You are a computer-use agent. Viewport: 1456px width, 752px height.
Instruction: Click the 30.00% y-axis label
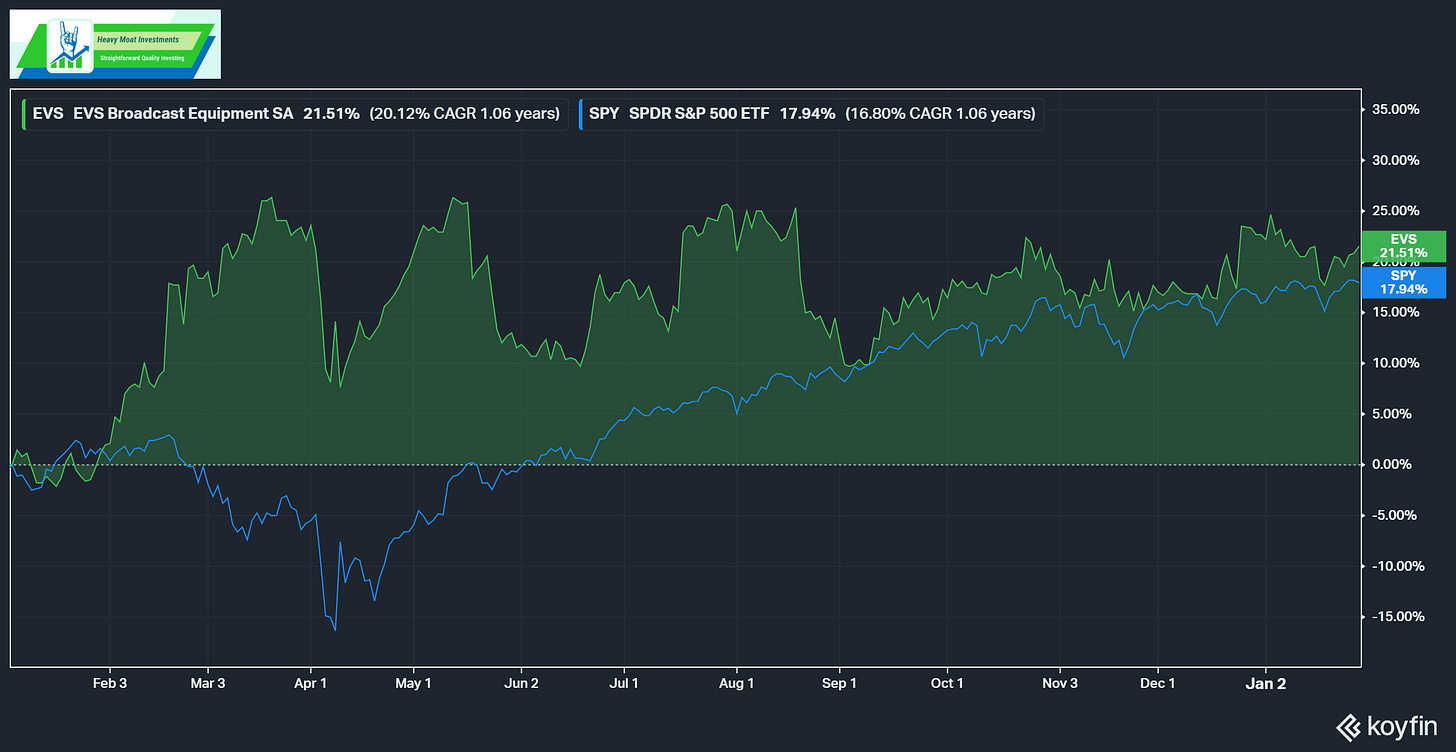pyautogui.click(x=1398, y=160)
